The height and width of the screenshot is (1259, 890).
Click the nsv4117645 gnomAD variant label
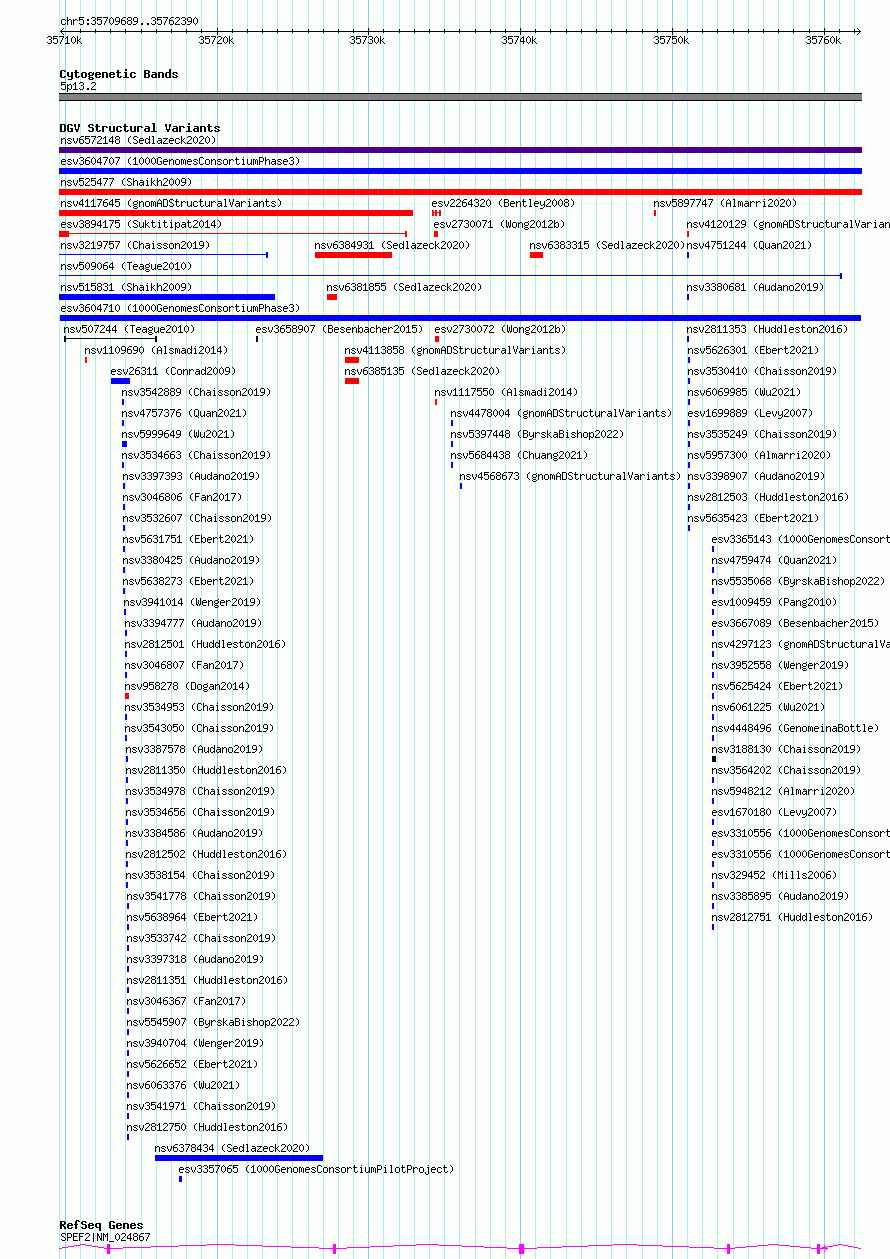170,203
